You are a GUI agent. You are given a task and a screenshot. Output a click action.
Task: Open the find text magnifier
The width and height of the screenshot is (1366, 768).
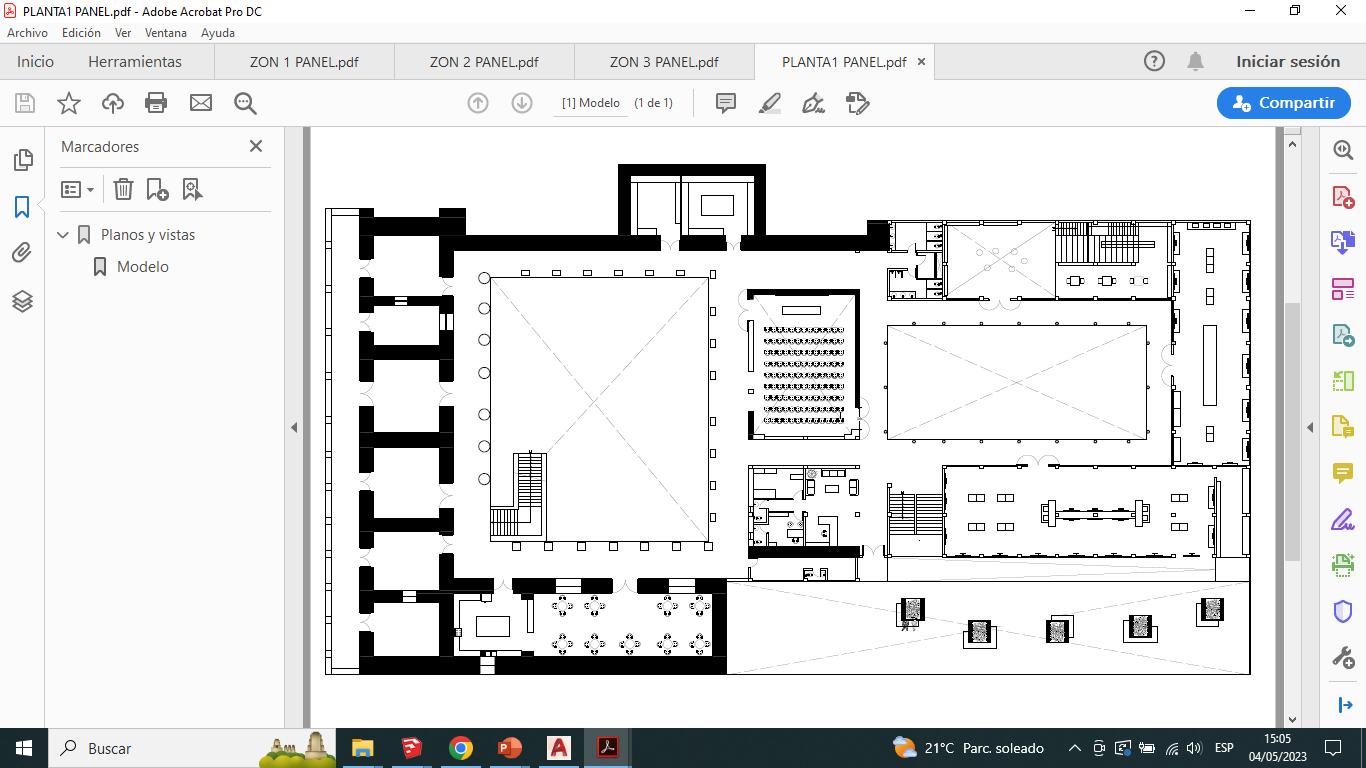[x=245, y=103]
